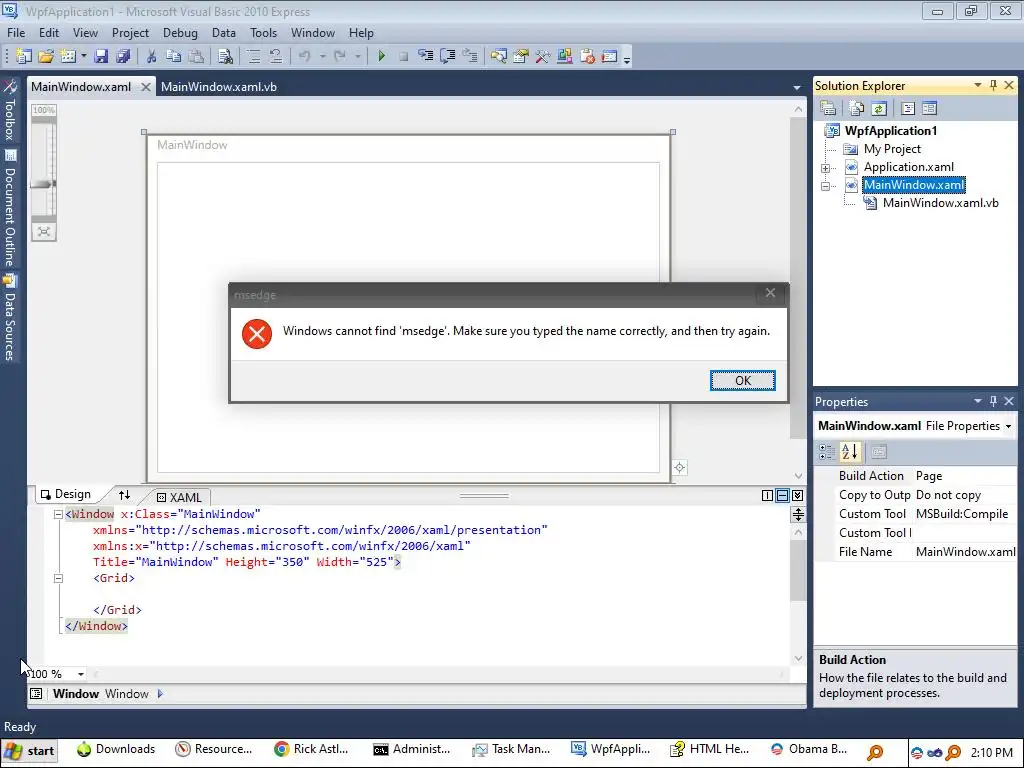The image size is (1024, 768).
Task: Click the designer zoom slider thumb
Action: [x=43, y=185]
